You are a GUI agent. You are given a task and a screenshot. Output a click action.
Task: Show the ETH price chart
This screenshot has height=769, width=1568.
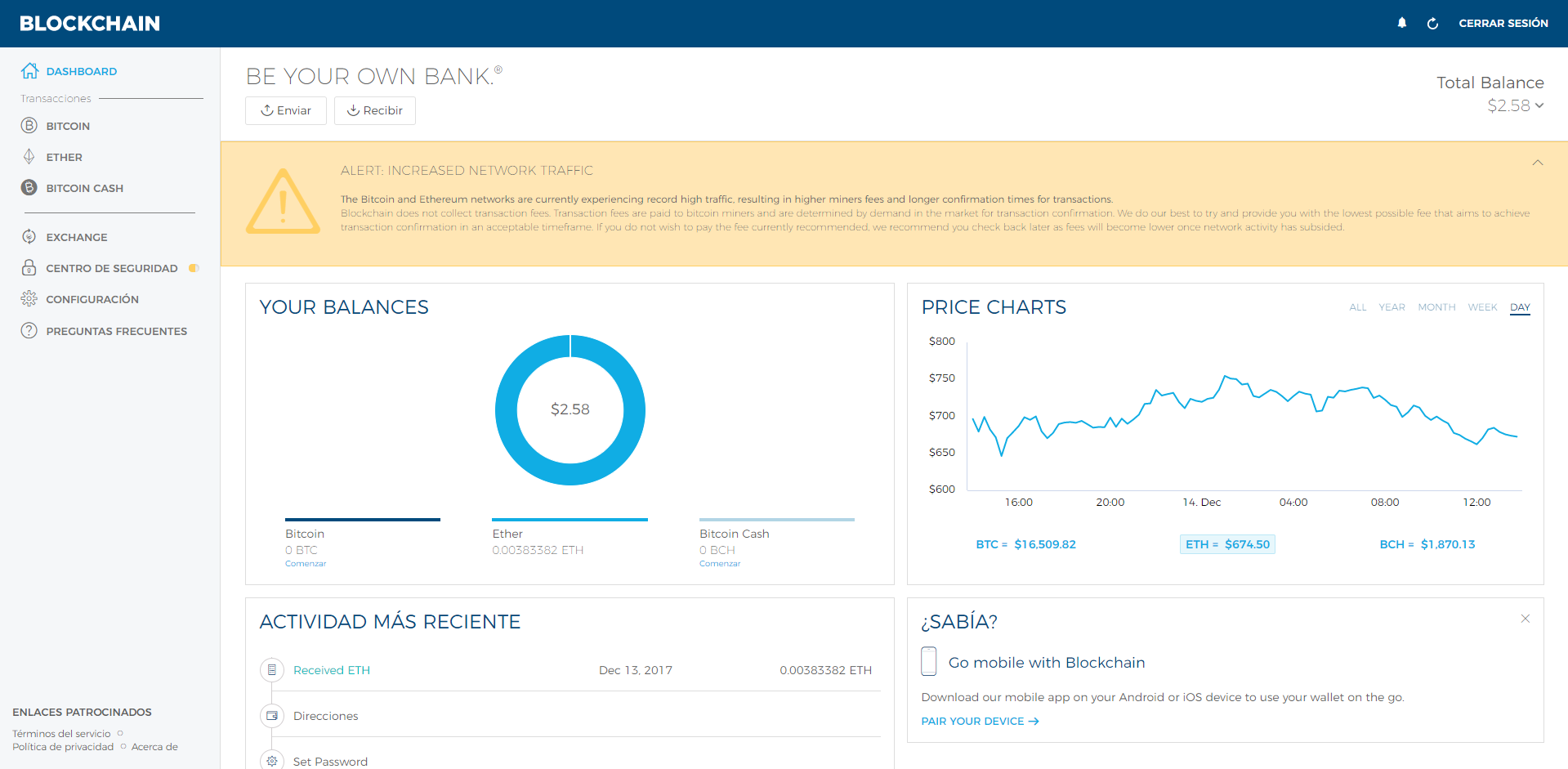tap(1227, 544)
